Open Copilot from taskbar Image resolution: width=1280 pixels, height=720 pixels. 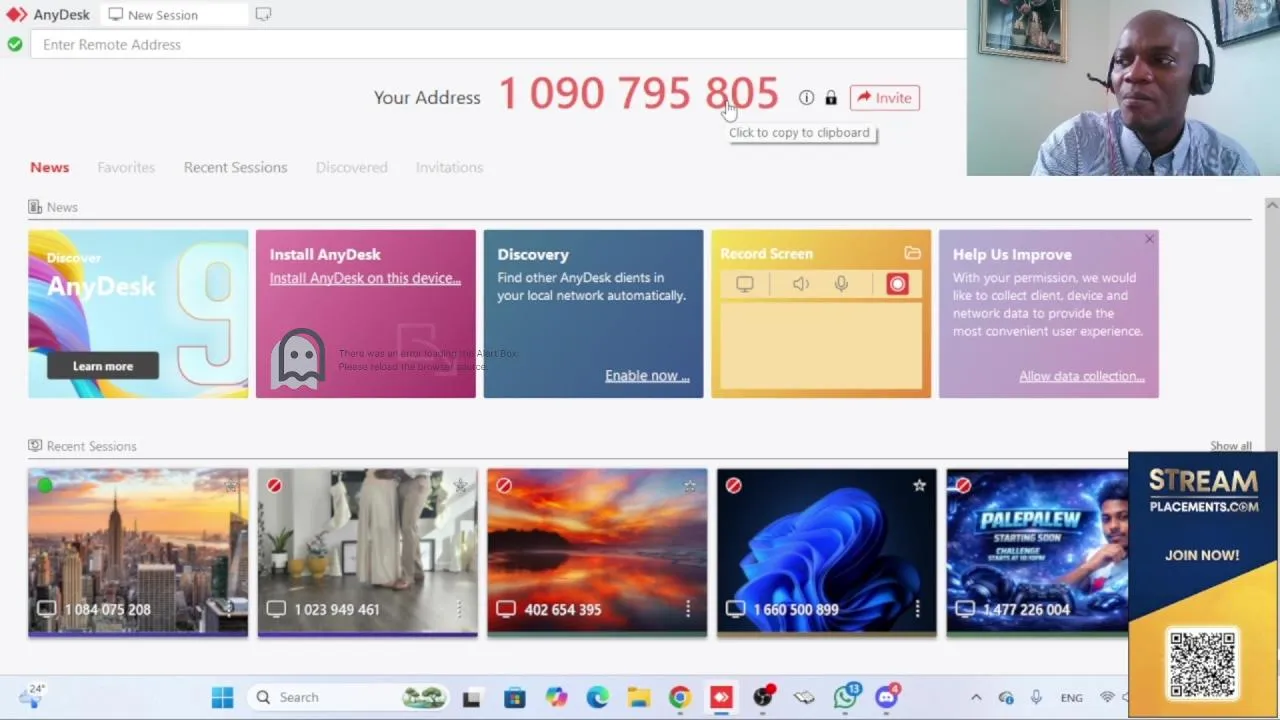coord(556,697)
